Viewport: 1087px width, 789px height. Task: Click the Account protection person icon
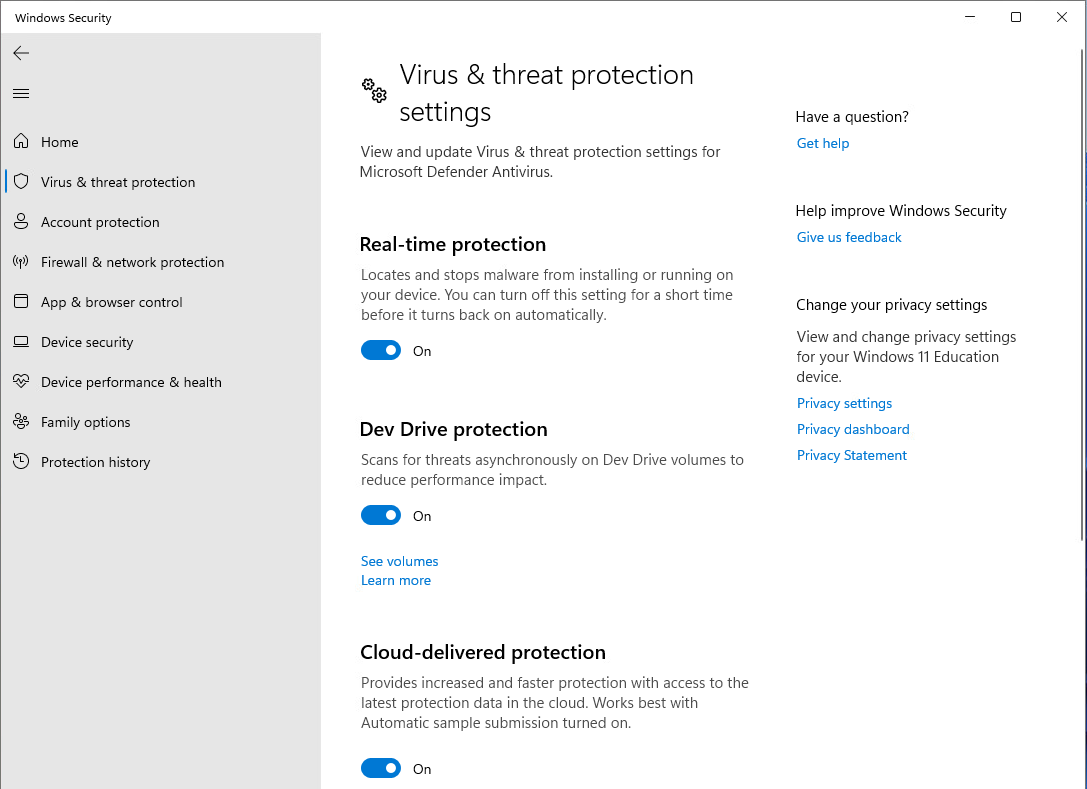click(21, 222)
